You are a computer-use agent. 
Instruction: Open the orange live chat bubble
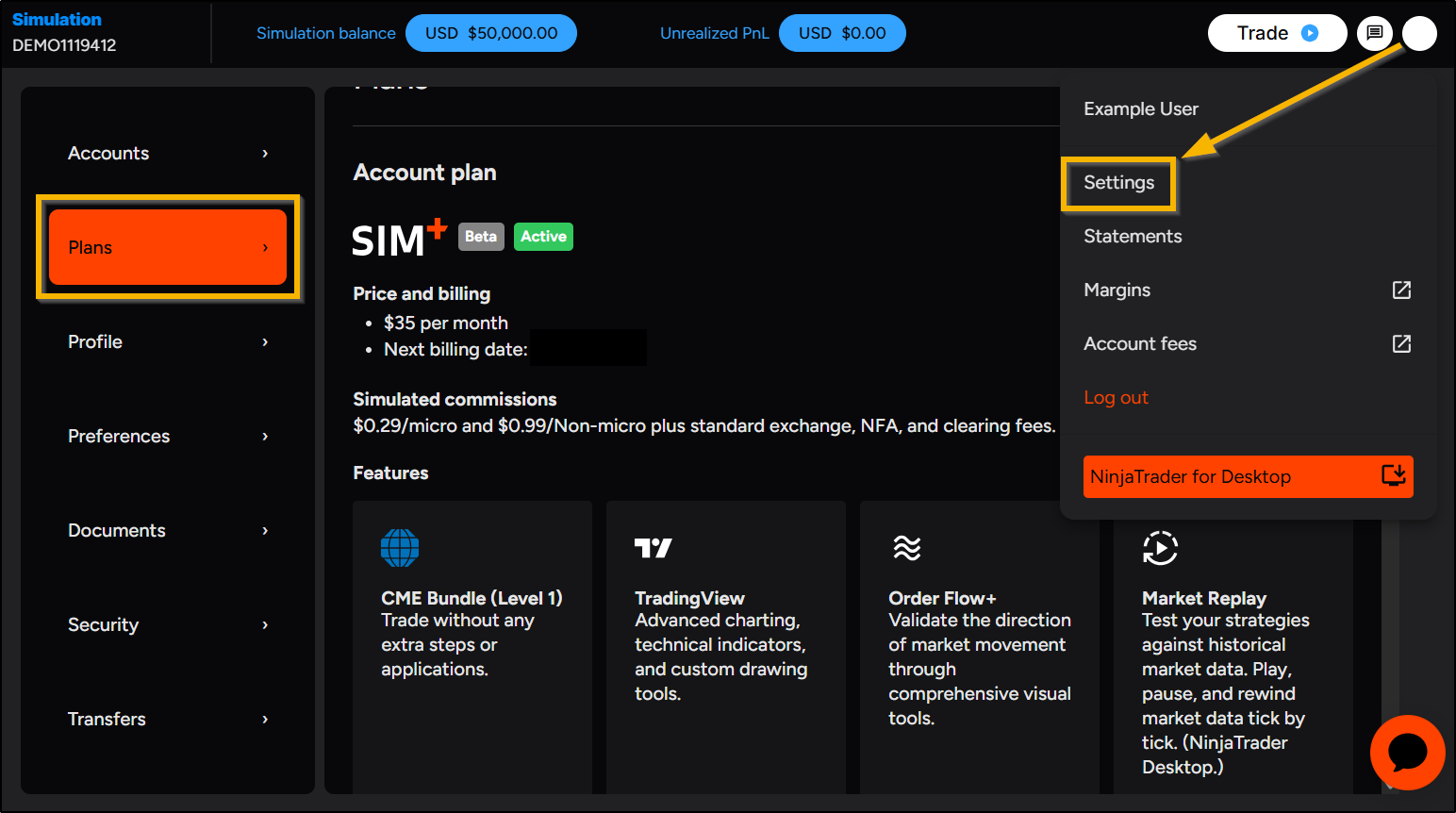pos(1407,753)
